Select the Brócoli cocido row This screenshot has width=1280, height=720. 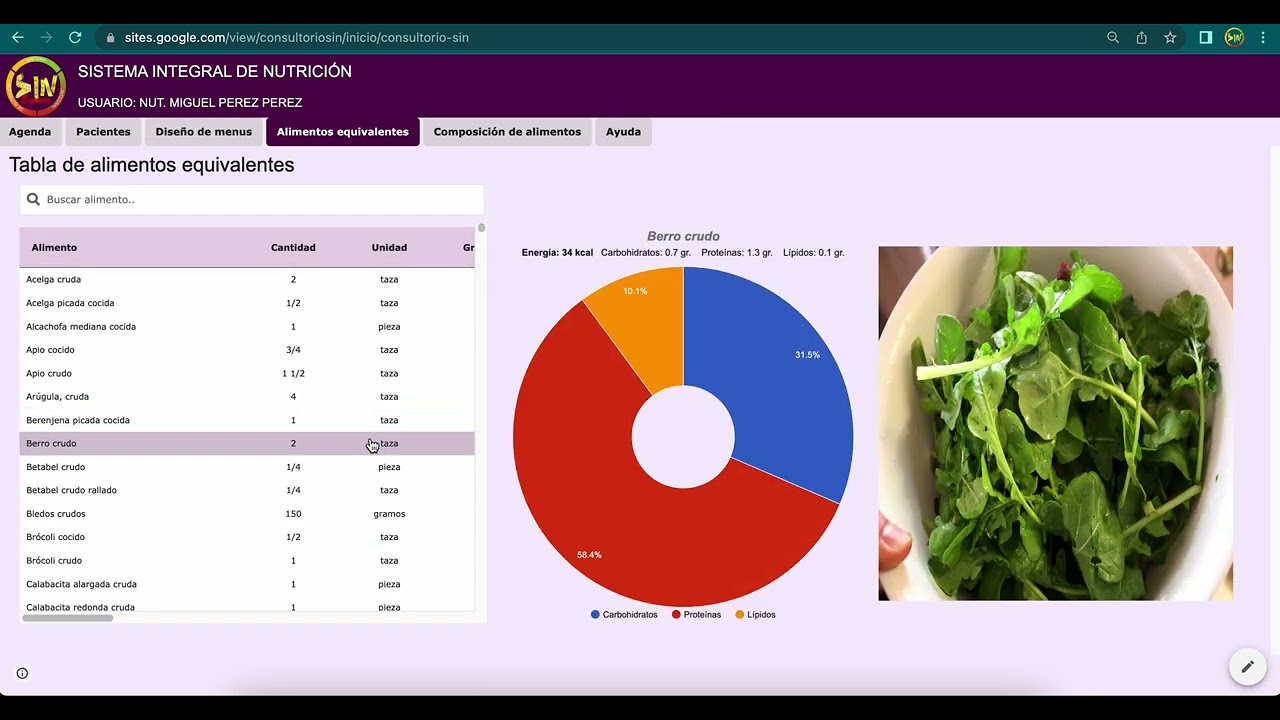point(247,537)
